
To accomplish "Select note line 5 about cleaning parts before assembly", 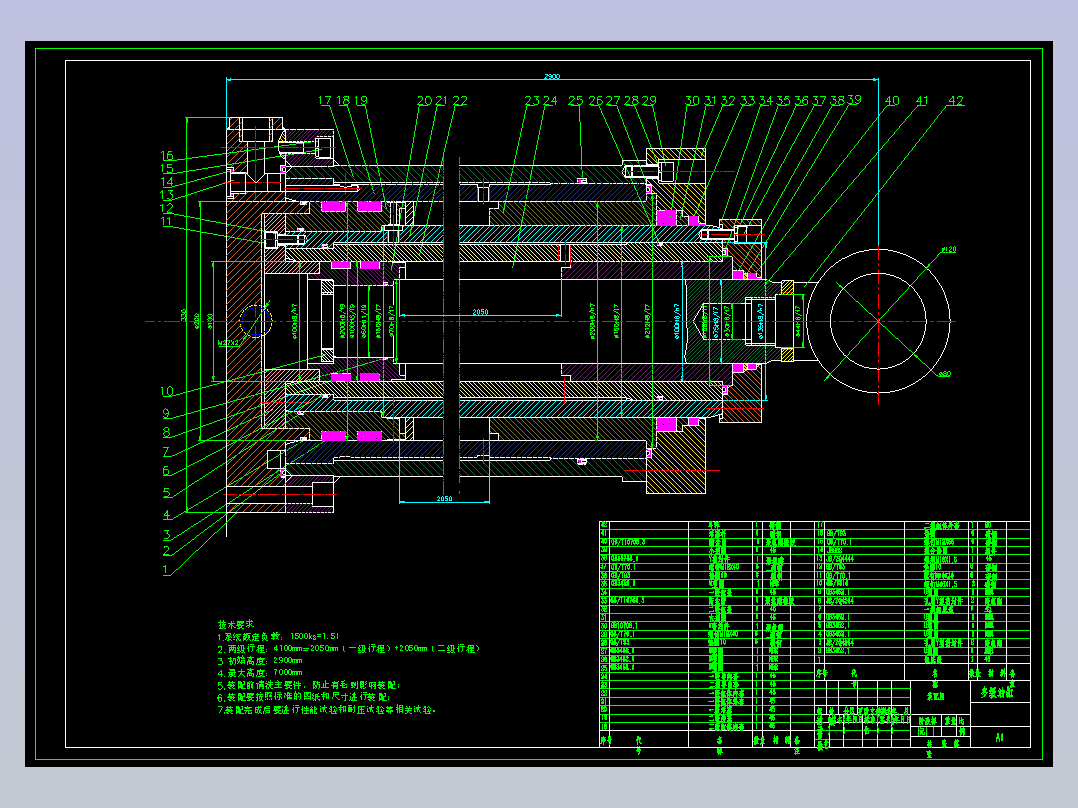I will [x=309, y=686].
